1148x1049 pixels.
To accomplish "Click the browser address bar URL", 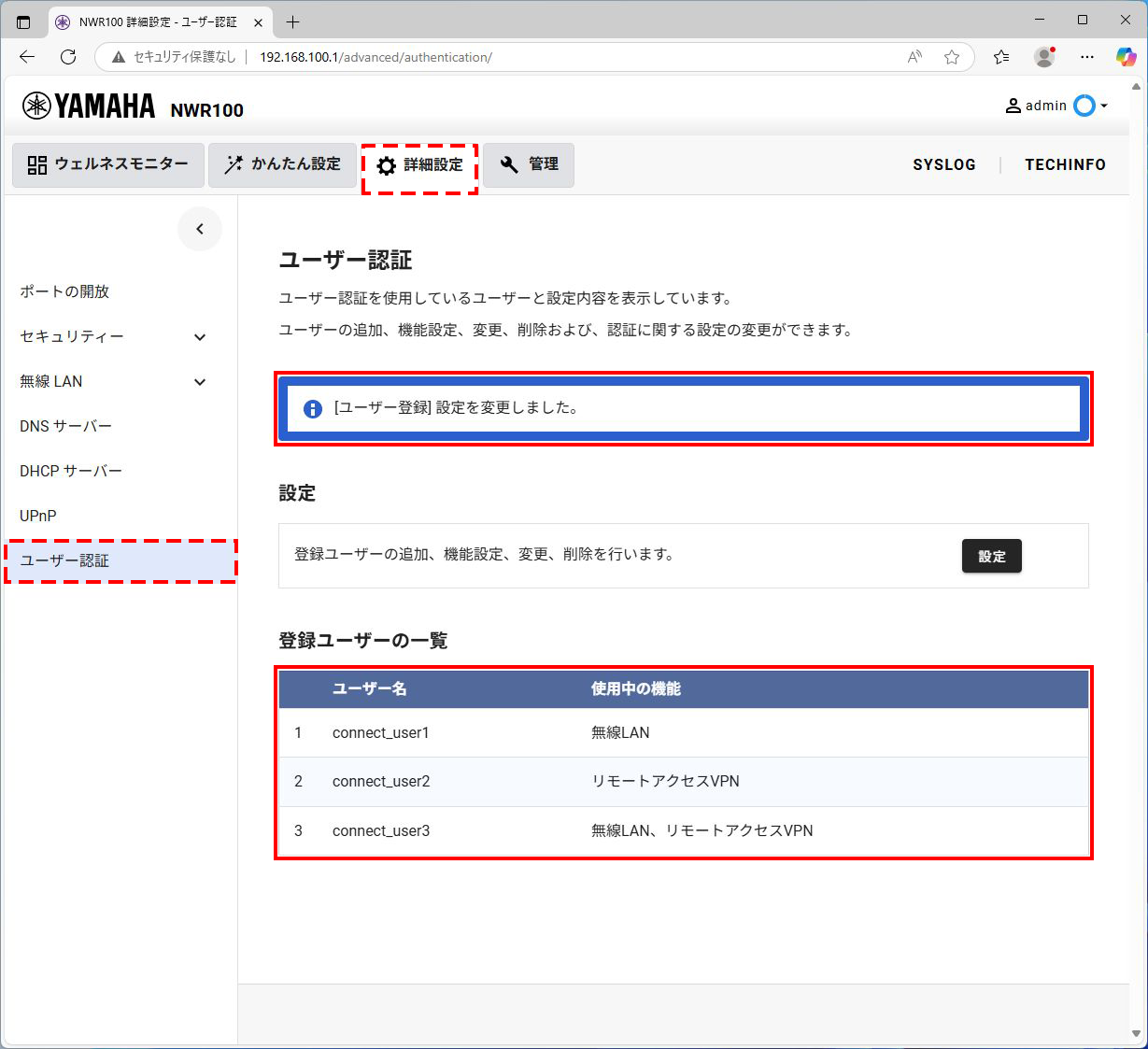I will click(376, 57).
